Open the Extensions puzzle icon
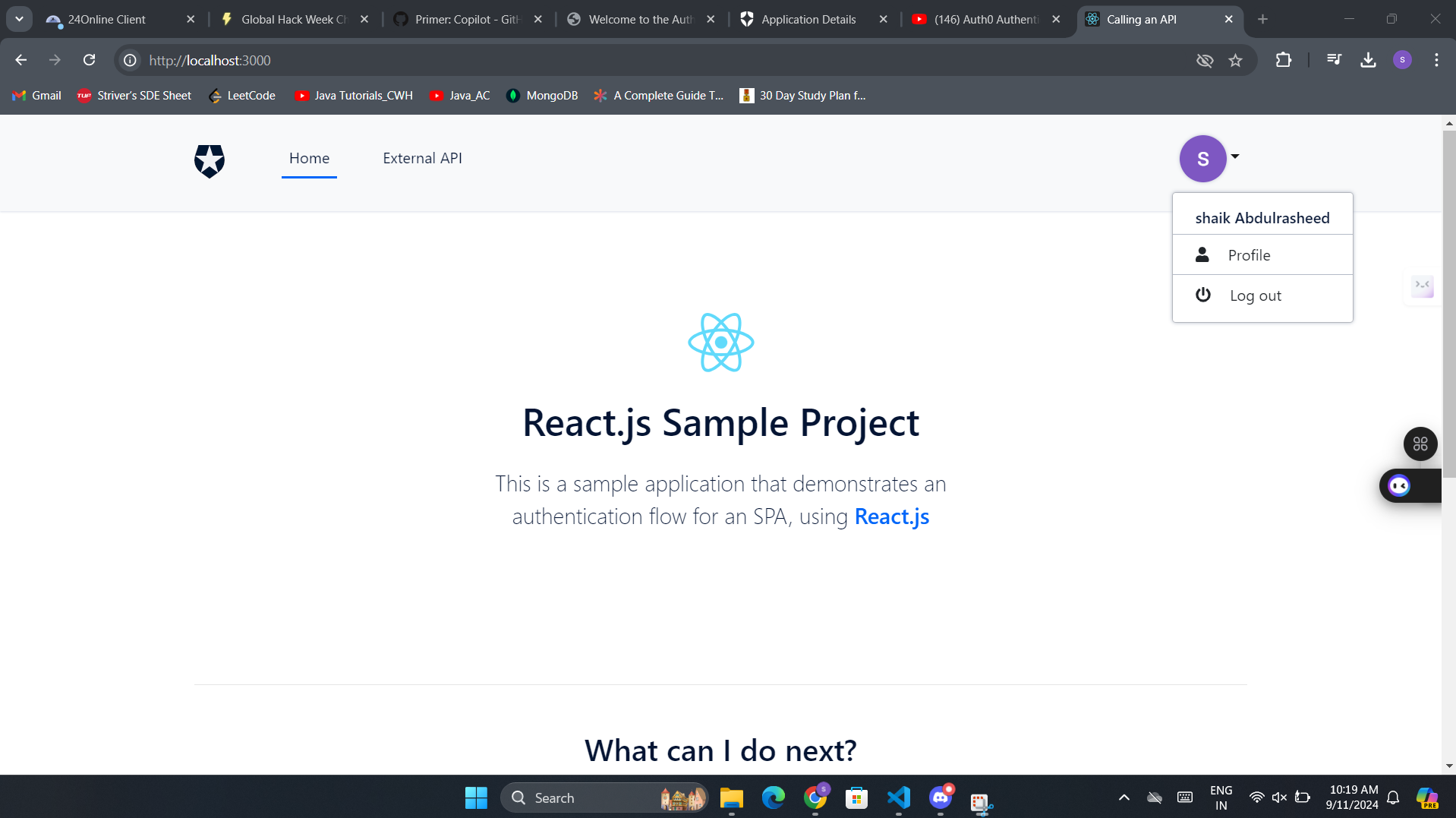The image size is (1456, 818). [x=1283, y=60]
